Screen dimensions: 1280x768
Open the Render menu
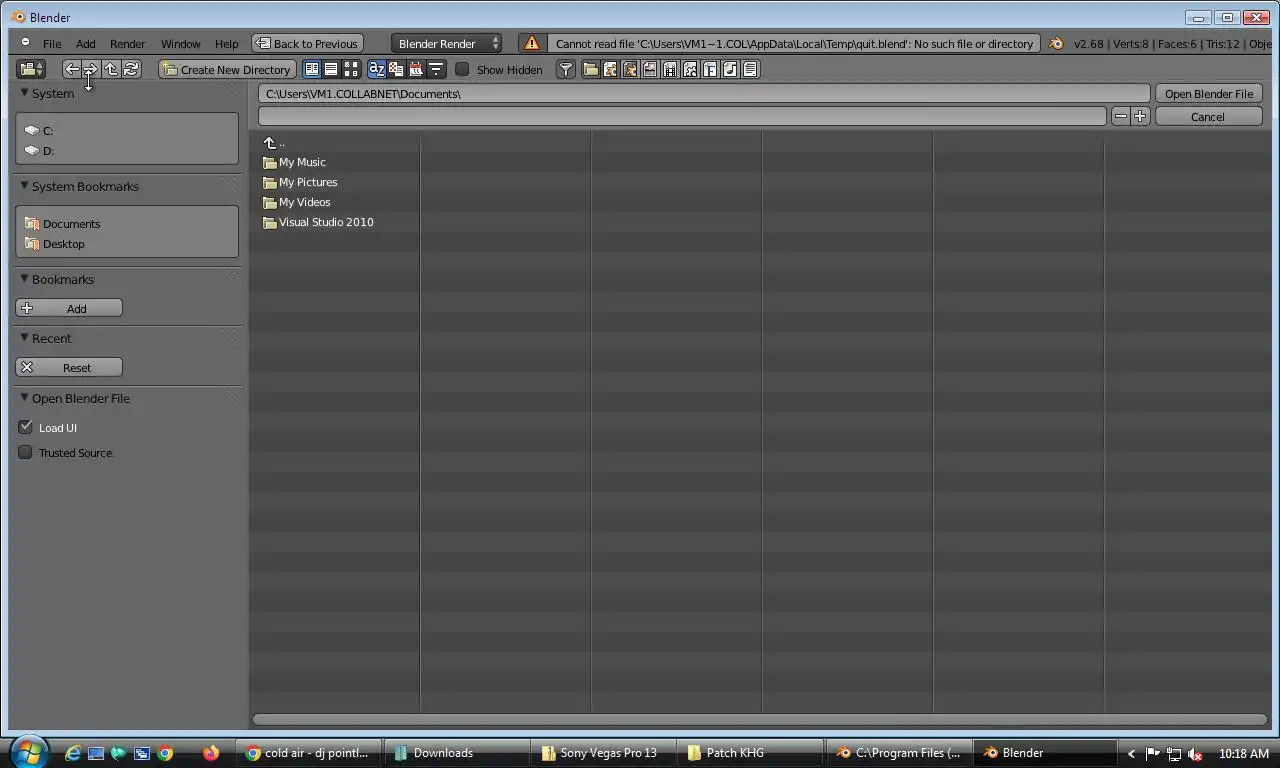[x=128, y=44]
